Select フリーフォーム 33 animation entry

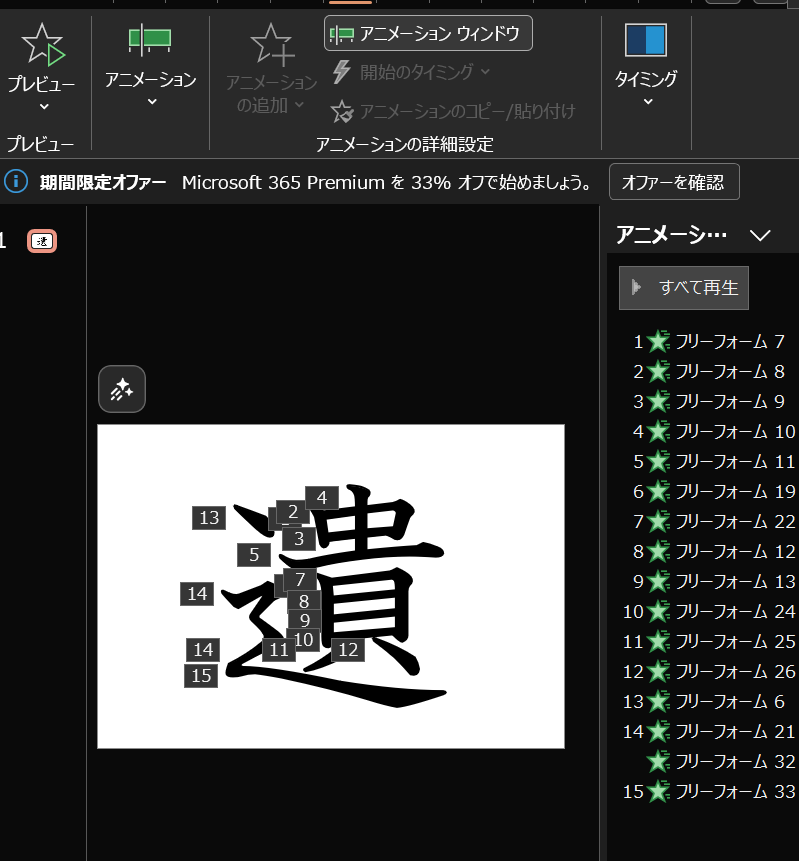[709, 792]
